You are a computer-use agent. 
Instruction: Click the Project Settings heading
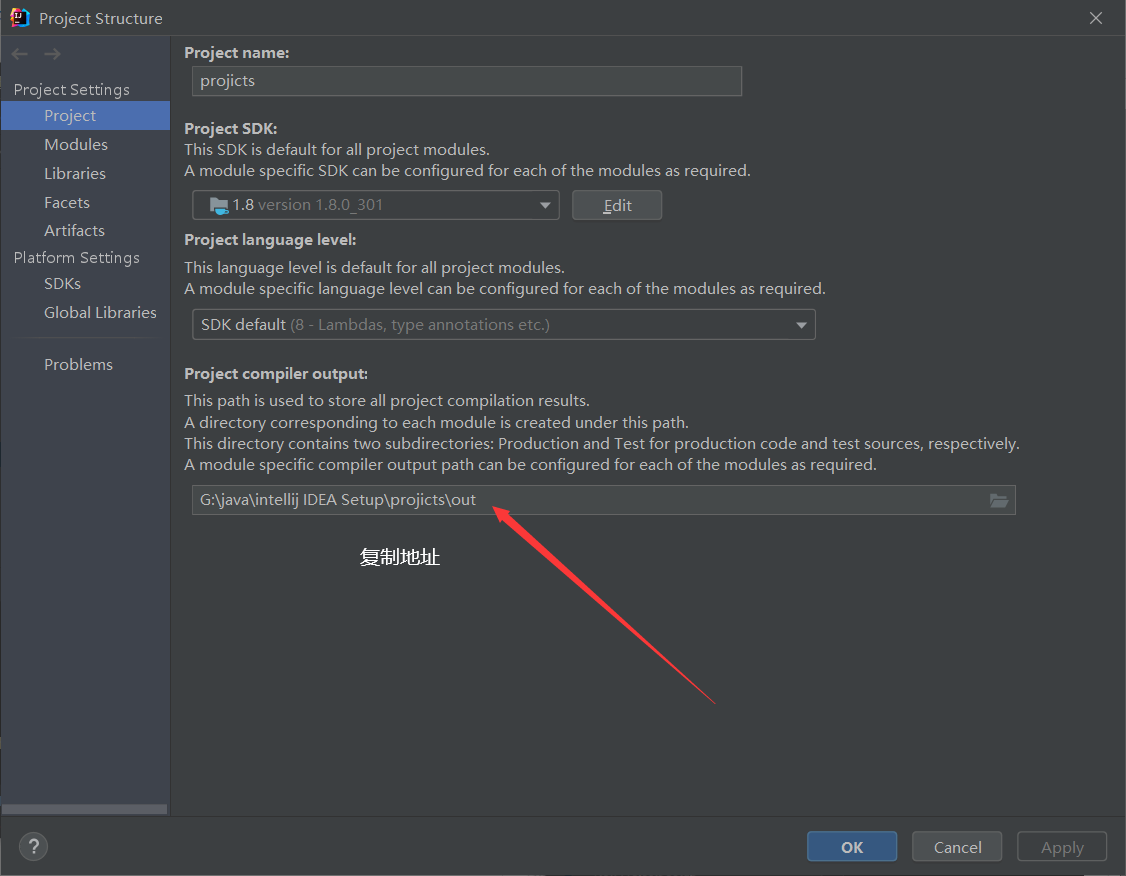coord(72,90)
